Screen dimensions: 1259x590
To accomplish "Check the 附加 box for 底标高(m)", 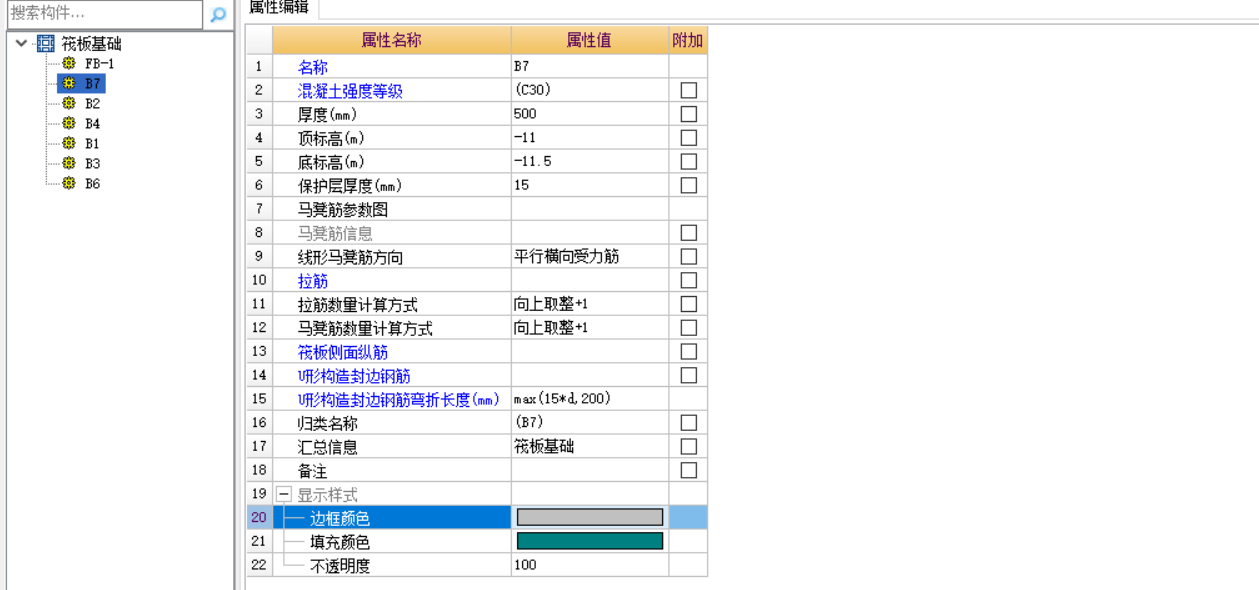I will pyautogui.click(x=688, y=161).
